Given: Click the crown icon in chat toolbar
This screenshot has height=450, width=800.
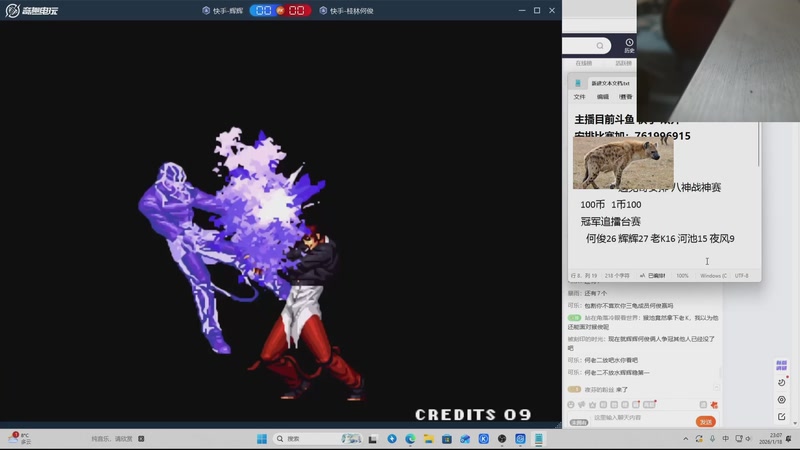Looking at the screenshot, I should [592, 405].
